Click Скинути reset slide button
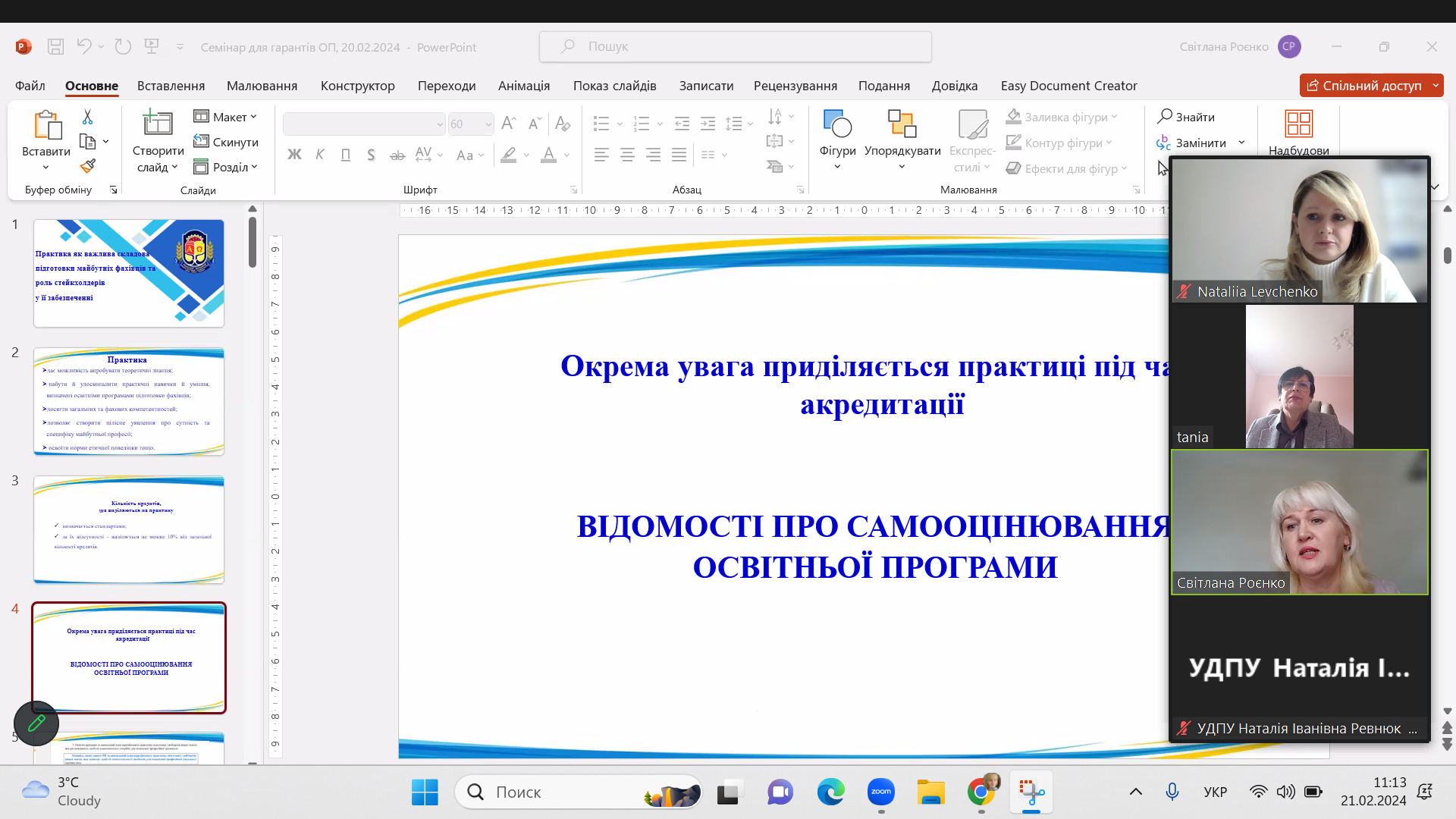Viewport: 1456px width, 819px height. point(226,142)
